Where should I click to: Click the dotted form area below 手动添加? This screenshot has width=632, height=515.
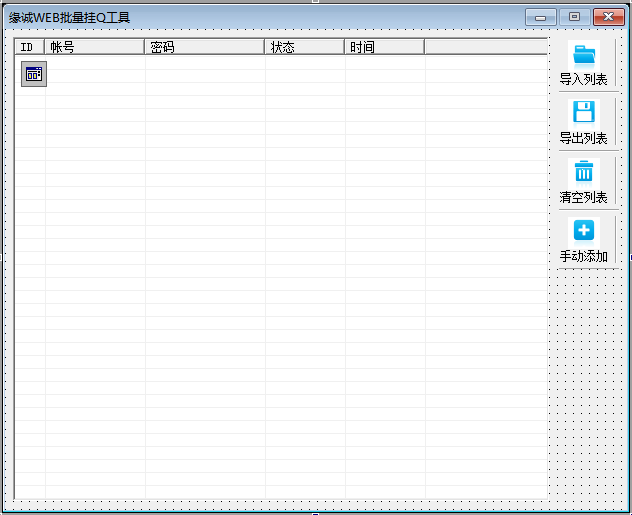click(x=588, y=380)
